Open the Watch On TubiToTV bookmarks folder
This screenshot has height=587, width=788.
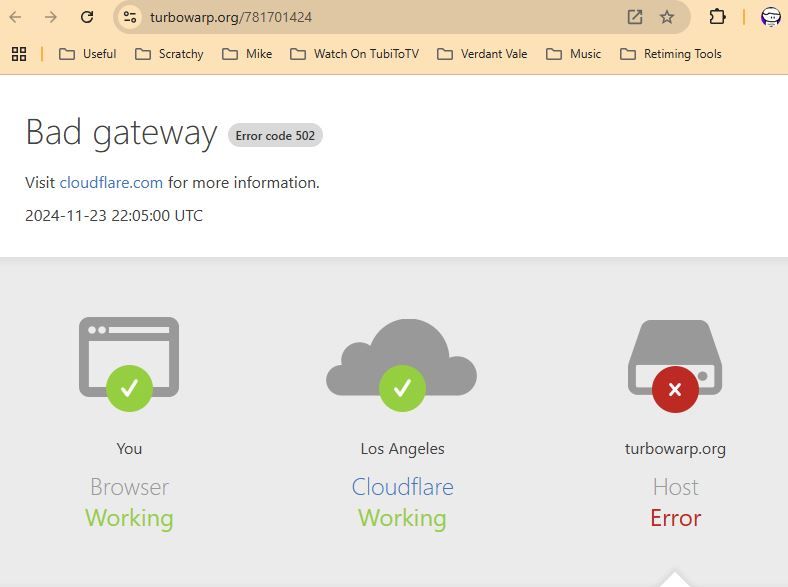(354, 54)
